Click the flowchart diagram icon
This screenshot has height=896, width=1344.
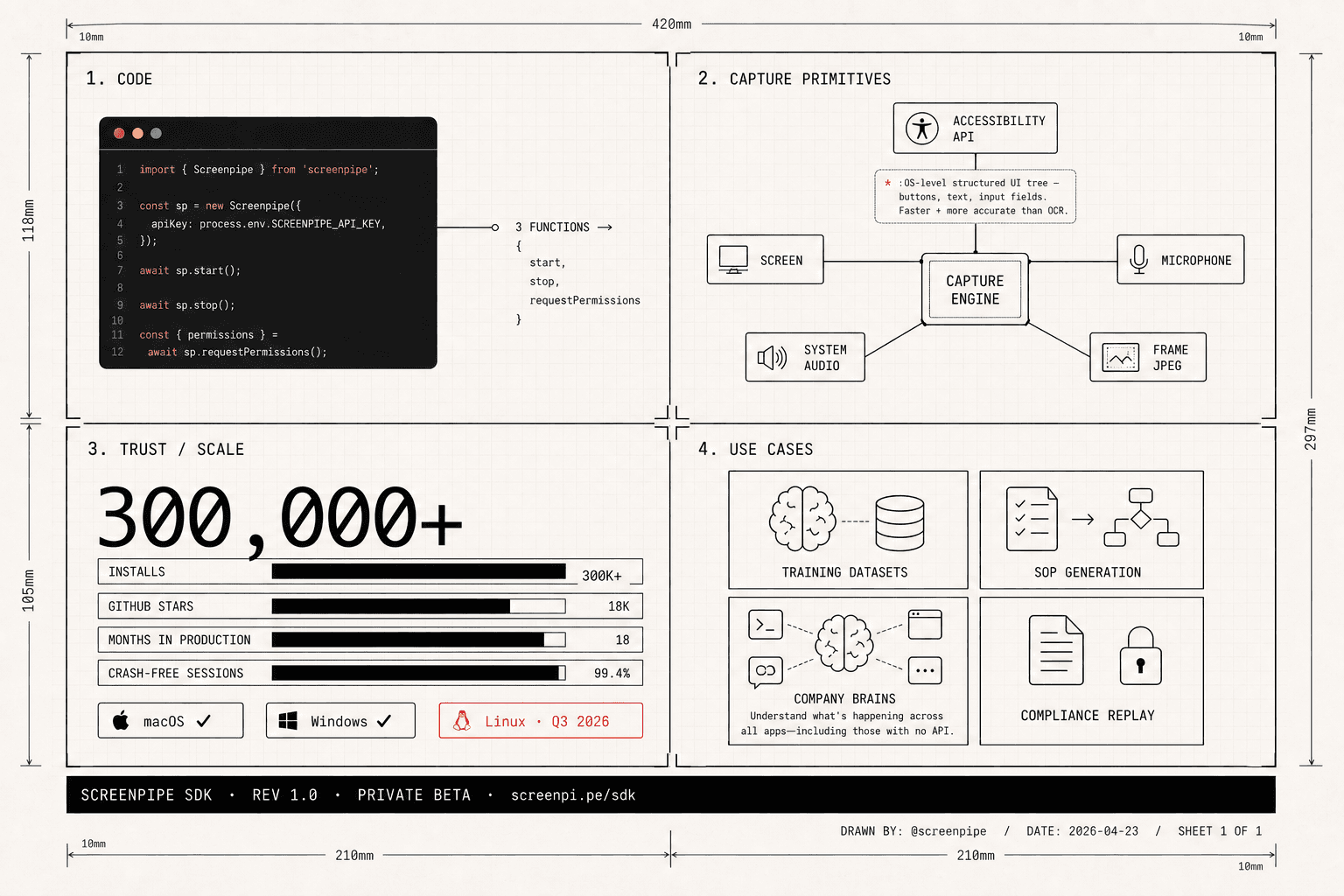[1141, 517]
